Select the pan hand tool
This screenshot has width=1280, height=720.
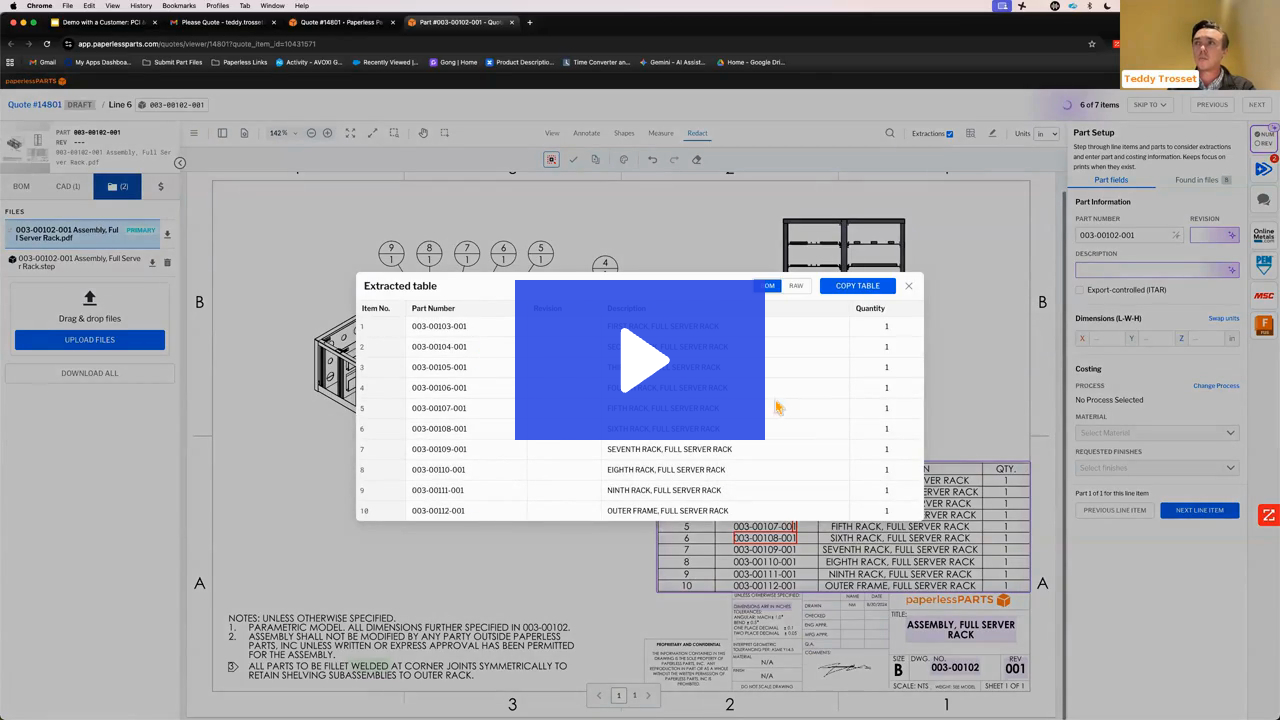(x=423, y=133)
